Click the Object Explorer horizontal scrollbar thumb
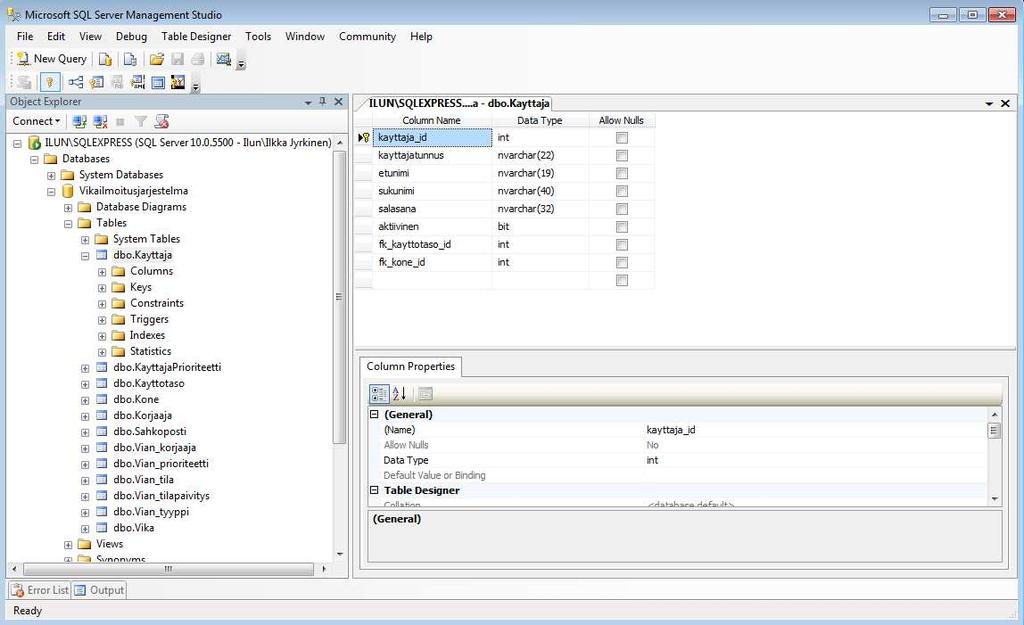 (x=168, y=569)
